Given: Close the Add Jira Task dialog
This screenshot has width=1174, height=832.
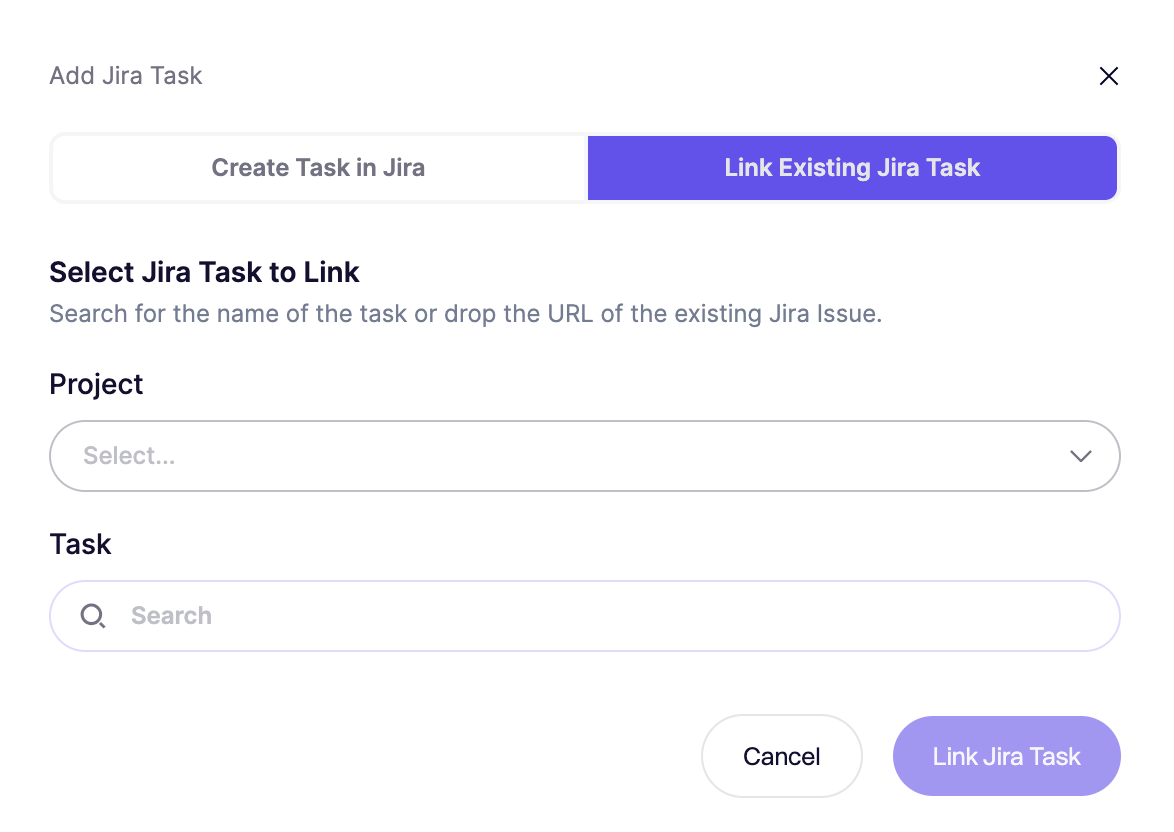Looking at the screenshot, I should [x=1108, y=76].
